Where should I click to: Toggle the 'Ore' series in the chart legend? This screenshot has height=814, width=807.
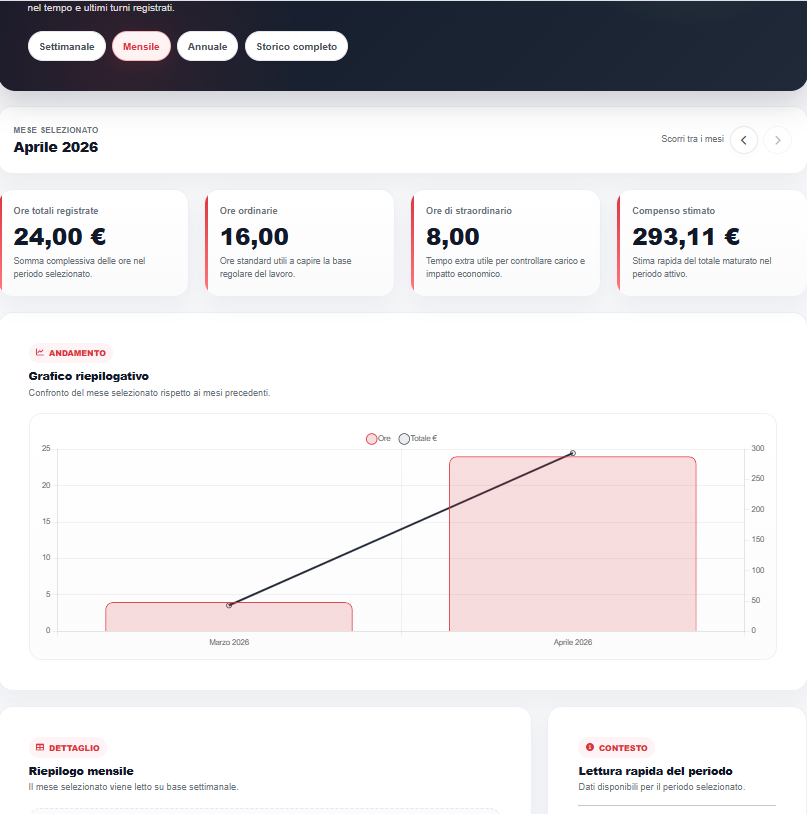tap(378, 438)
